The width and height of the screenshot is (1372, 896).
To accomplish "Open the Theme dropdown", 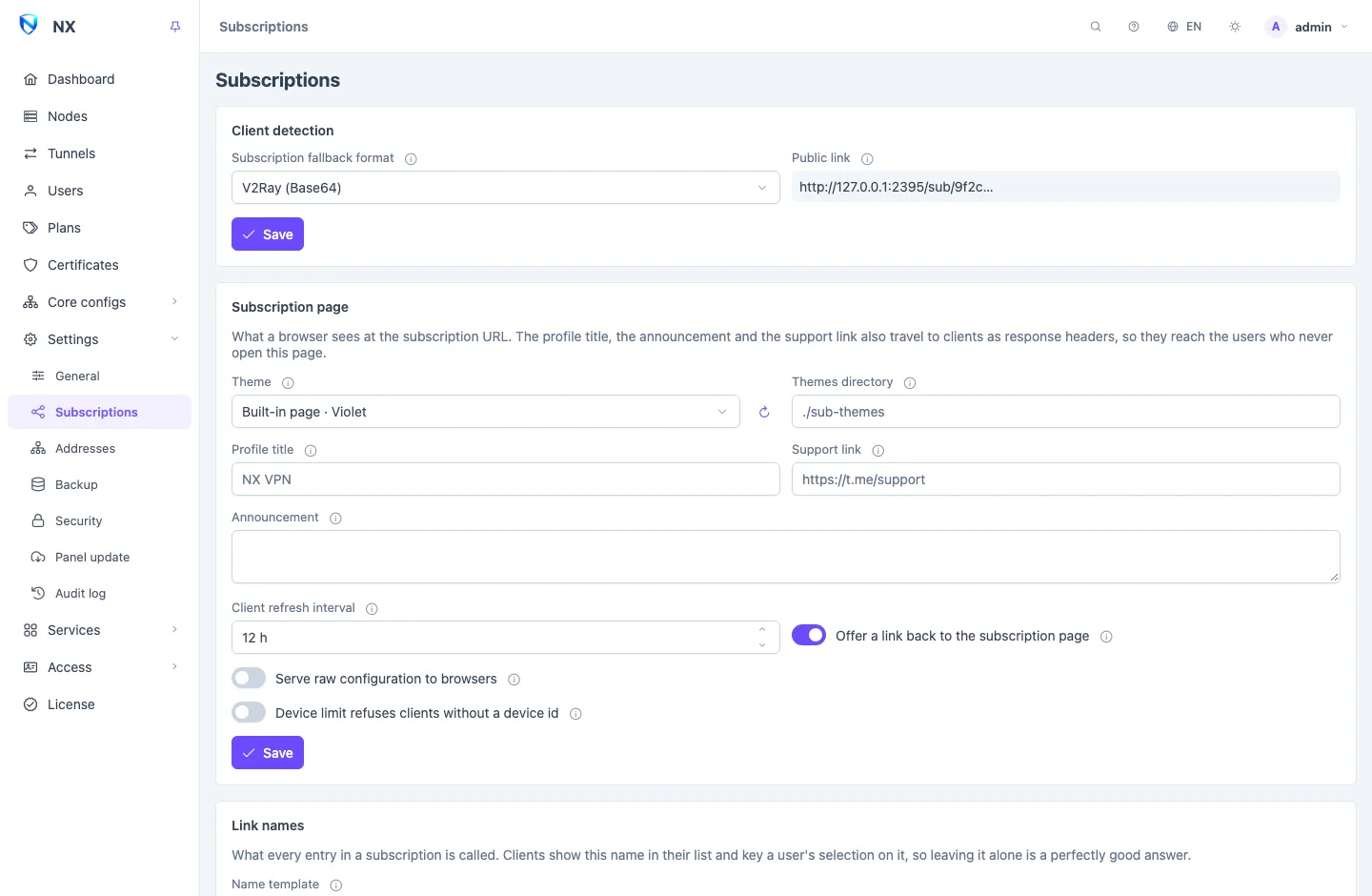I will 486,412.
